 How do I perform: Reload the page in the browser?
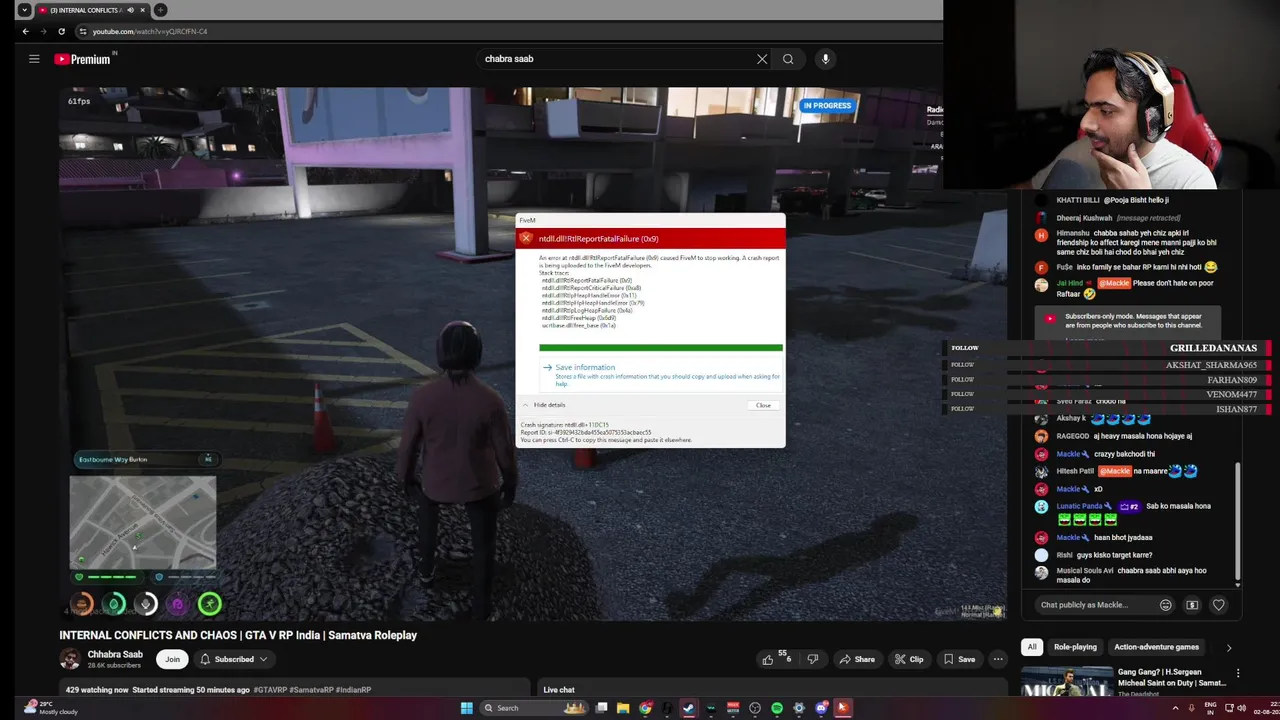coord(61,31)
